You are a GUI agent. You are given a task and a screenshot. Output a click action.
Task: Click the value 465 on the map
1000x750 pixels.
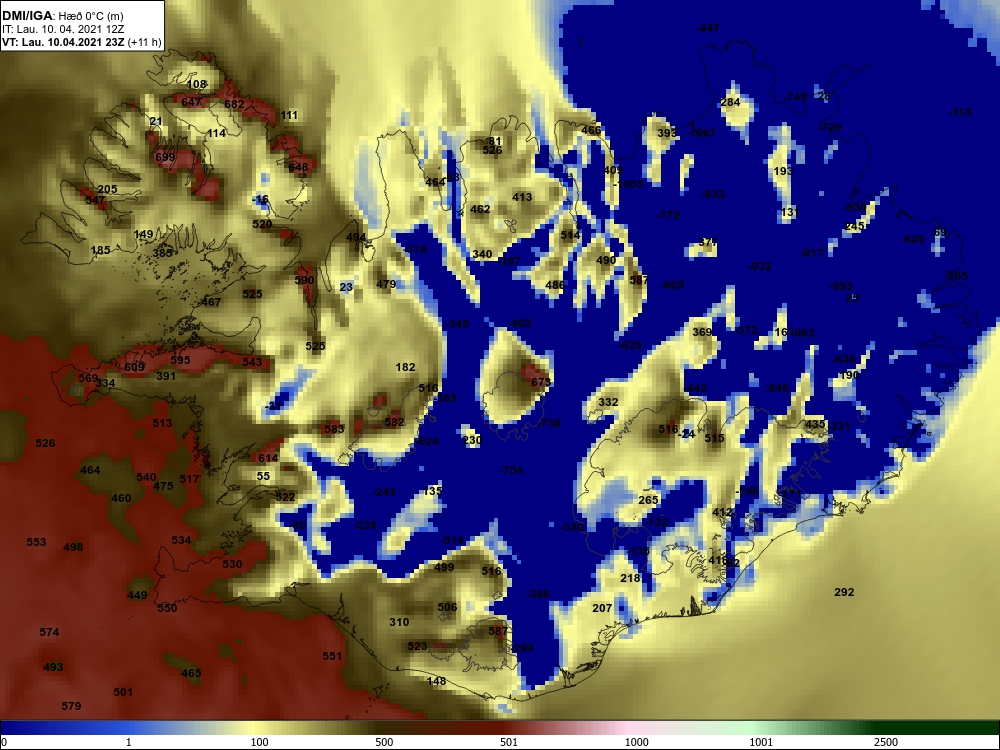click(x=191, y=673)
